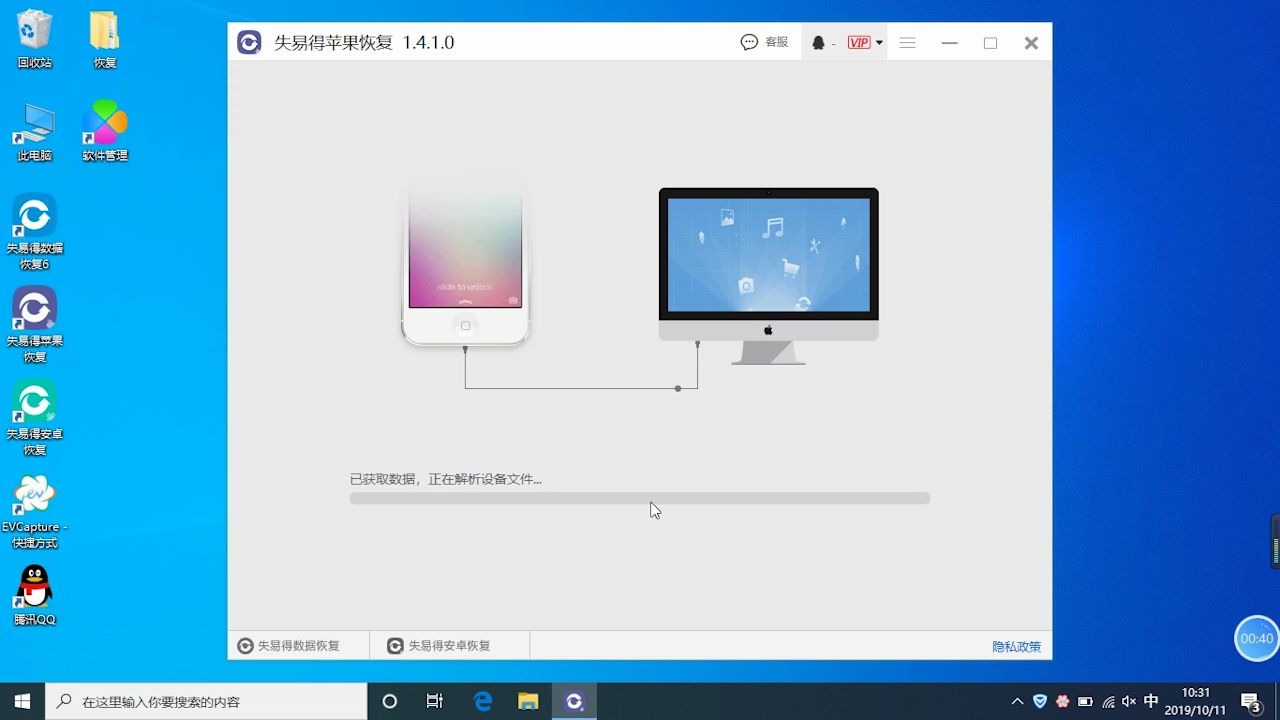1280x720 pixels.
Task: Click the EVCapture recording timer bubble
Action: (x=1256, y=638)
